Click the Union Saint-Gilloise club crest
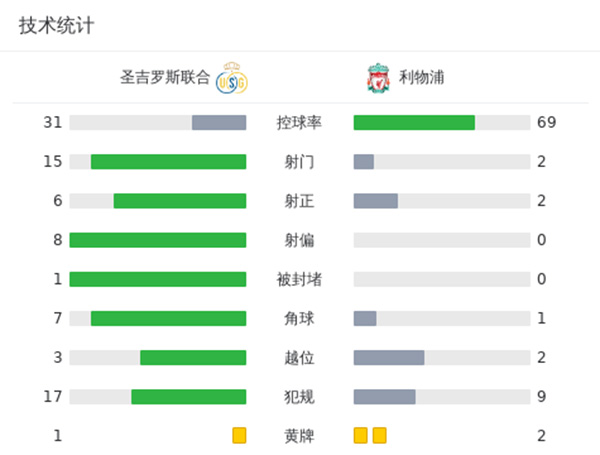 231,78
